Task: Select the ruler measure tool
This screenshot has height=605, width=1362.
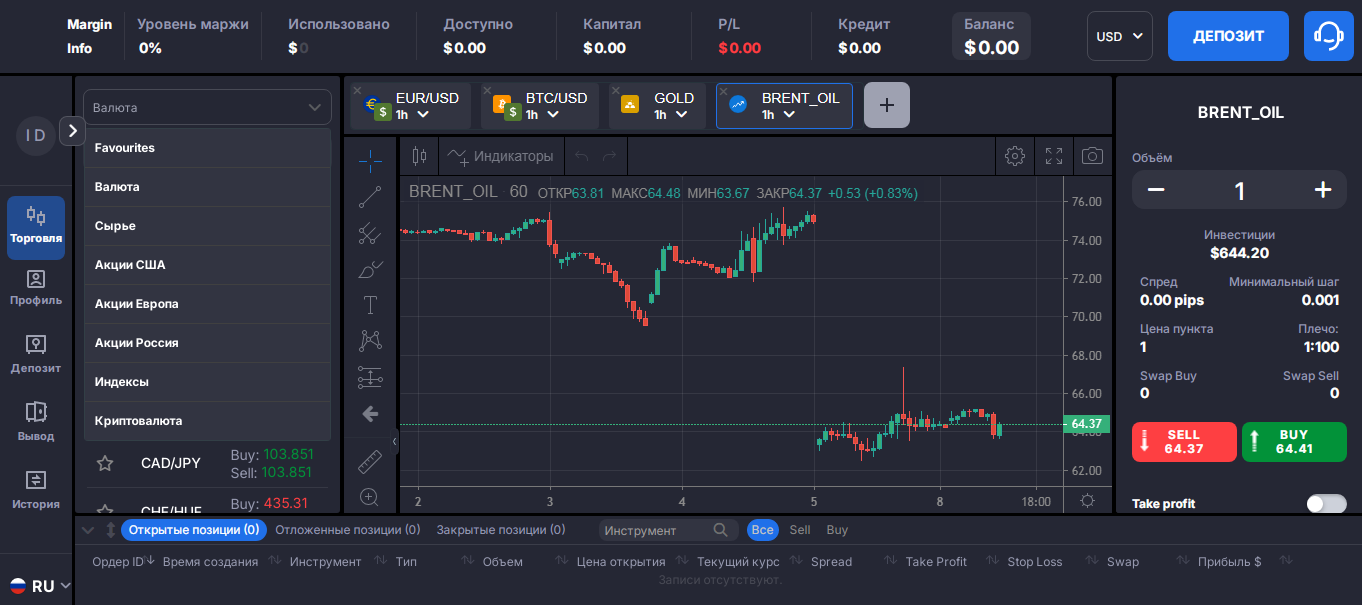Action: coord(370,462)
